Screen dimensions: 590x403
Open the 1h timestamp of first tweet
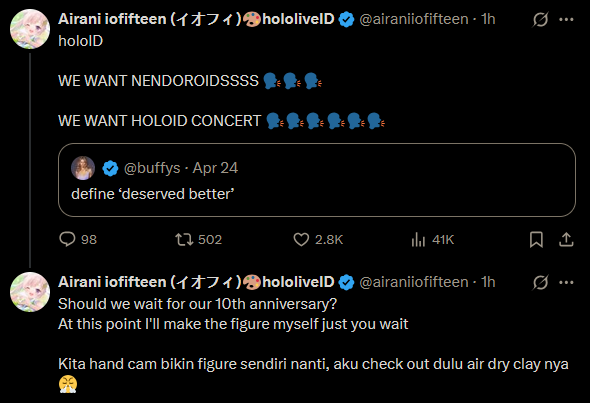[488, 19]
